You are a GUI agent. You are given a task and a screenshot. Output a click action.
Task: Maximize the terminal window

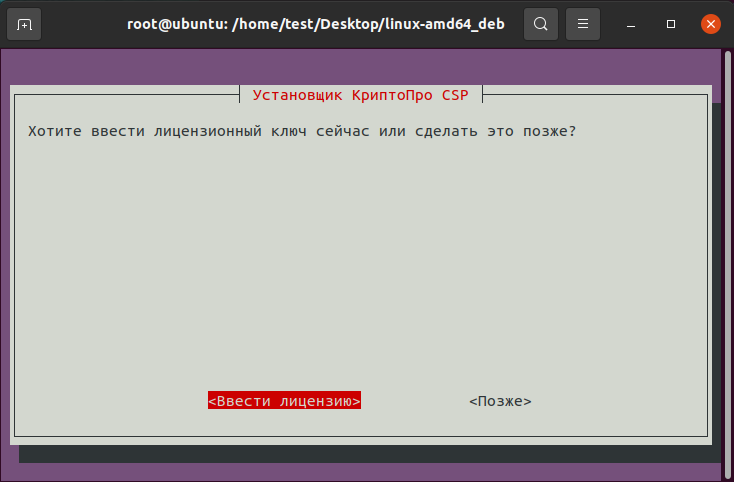coord(671,24)
